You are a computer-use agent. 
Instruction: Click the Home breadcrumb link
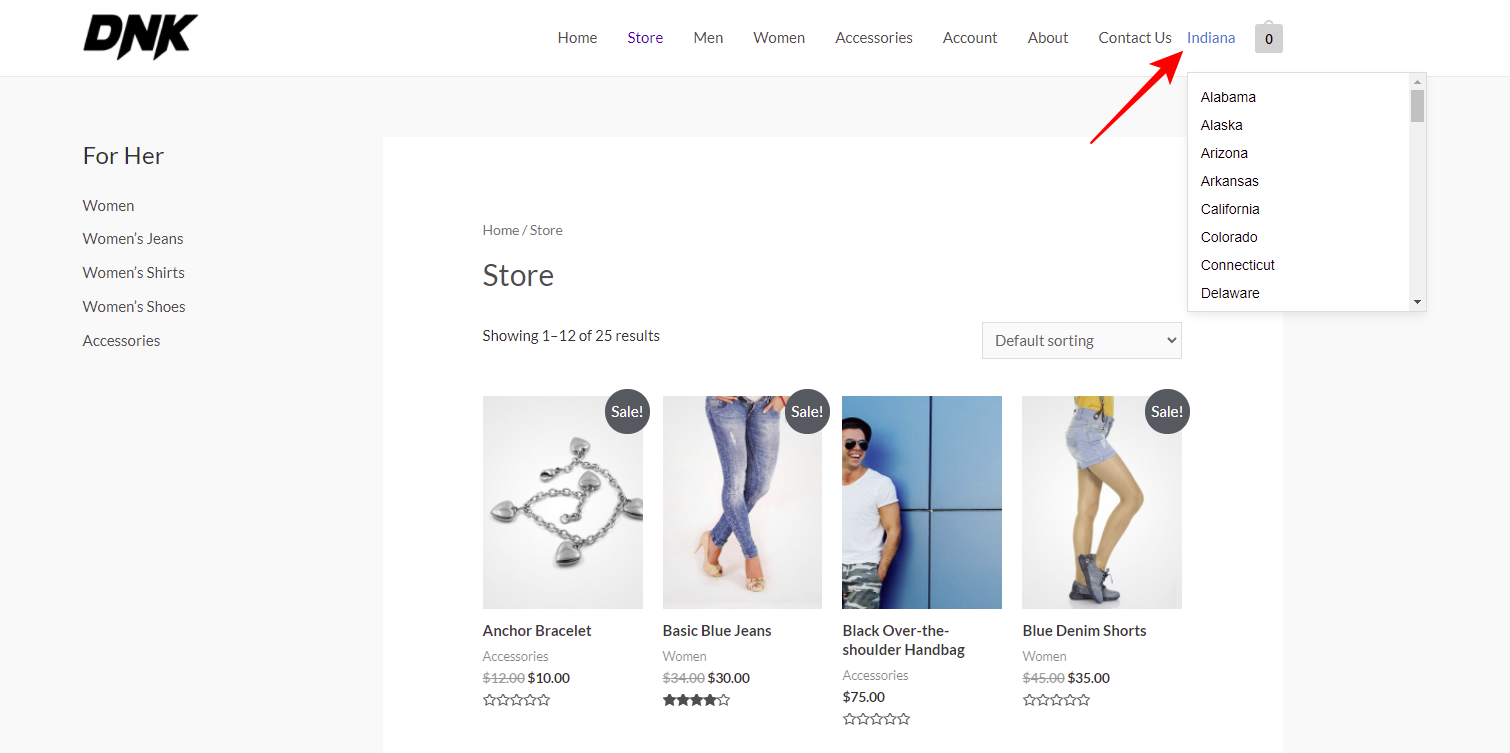(x=500, y=230)
